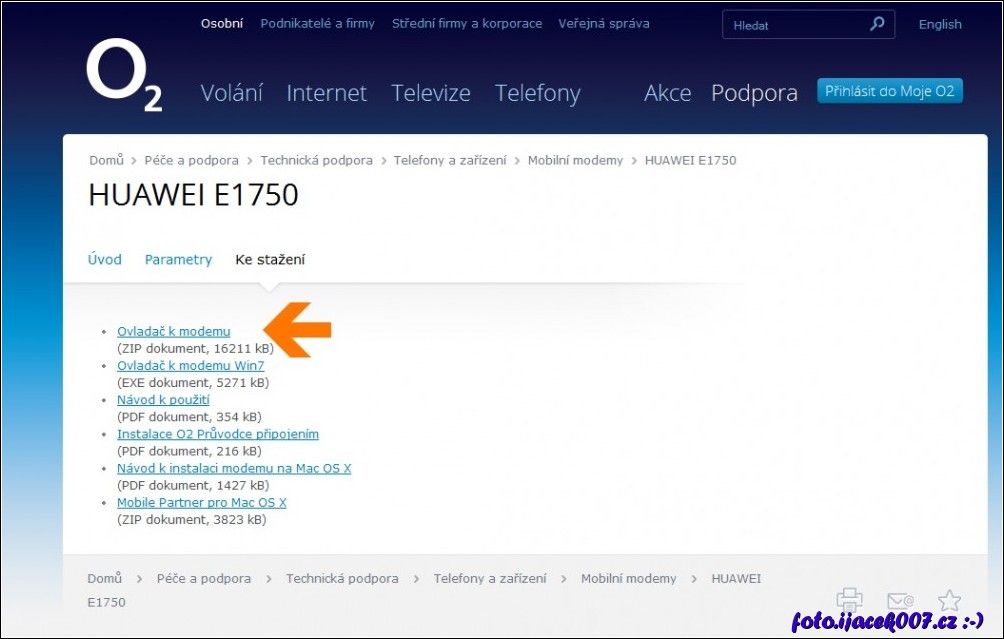
Task: Open the Televize menu
Action: click(x=431, y=92)
